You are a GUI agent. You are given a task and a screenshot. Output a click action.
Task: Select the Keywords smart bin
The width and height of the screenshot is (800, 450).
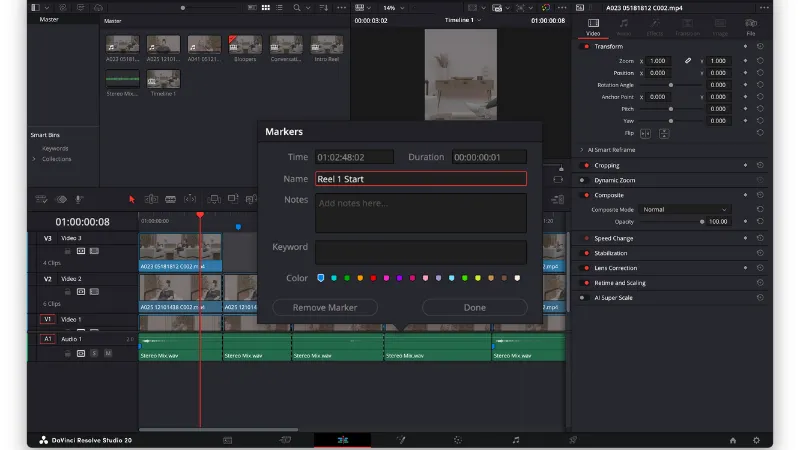pos(55,148)
